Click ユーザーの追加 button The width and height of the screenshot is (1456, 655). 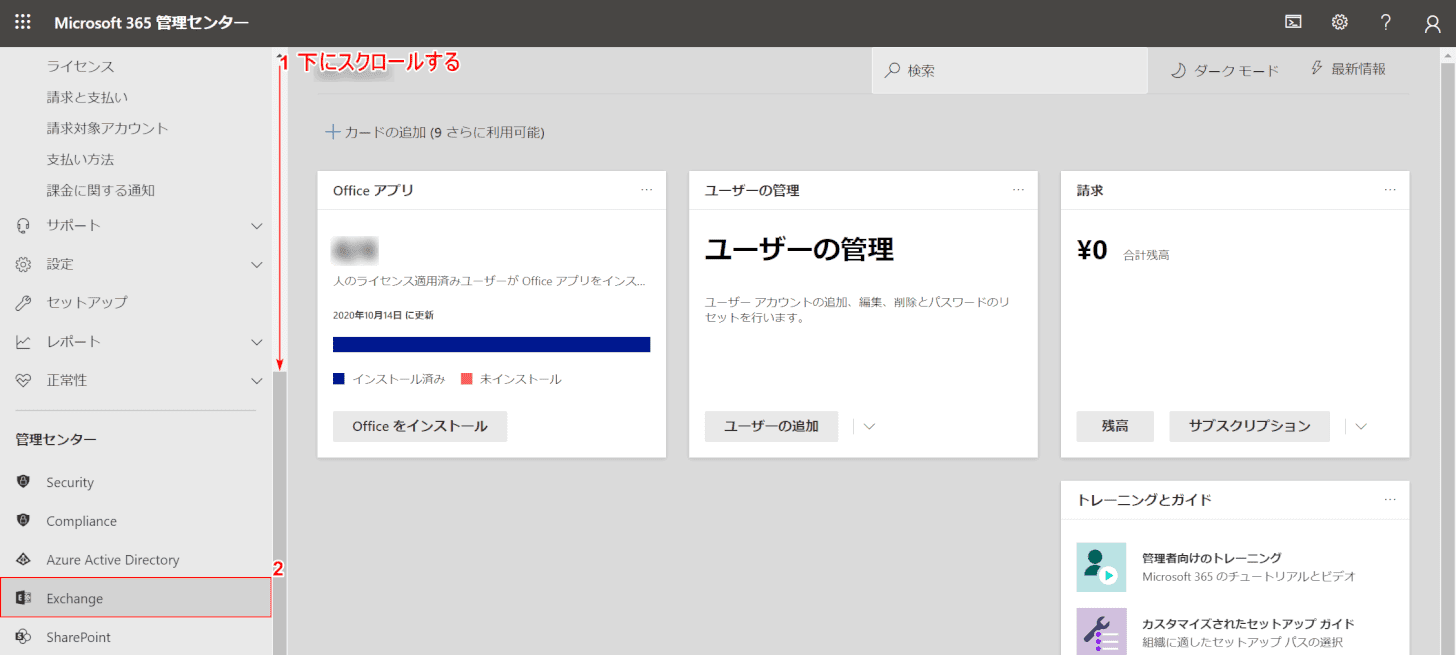[x=771, y=426]
